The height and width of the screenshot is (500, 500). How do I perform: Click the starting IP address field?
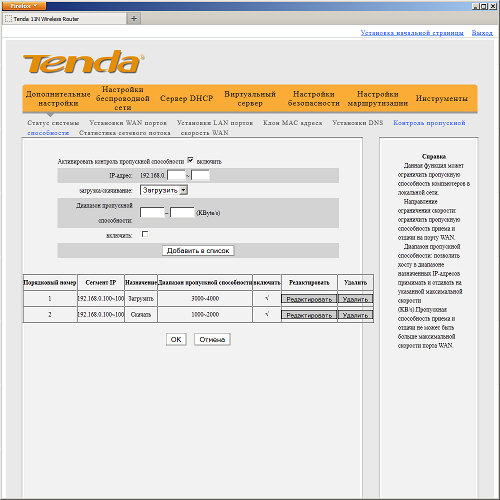pyautogui.click(x=176, y=175)
